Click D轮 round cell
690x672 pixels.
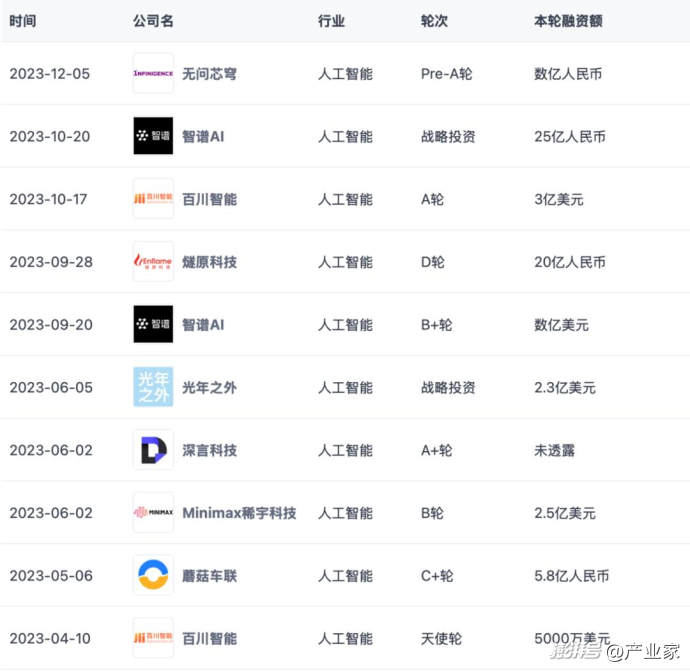433,262
